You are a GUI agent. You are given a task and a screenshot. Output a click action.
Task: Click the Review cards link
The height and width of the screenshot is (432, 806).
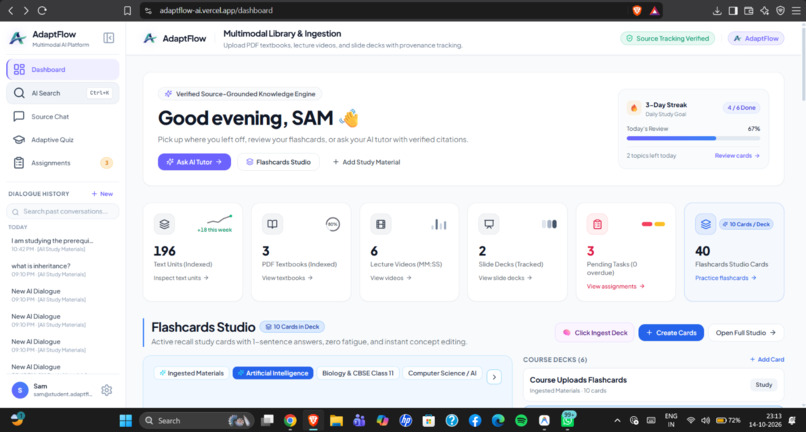[737, 156]
